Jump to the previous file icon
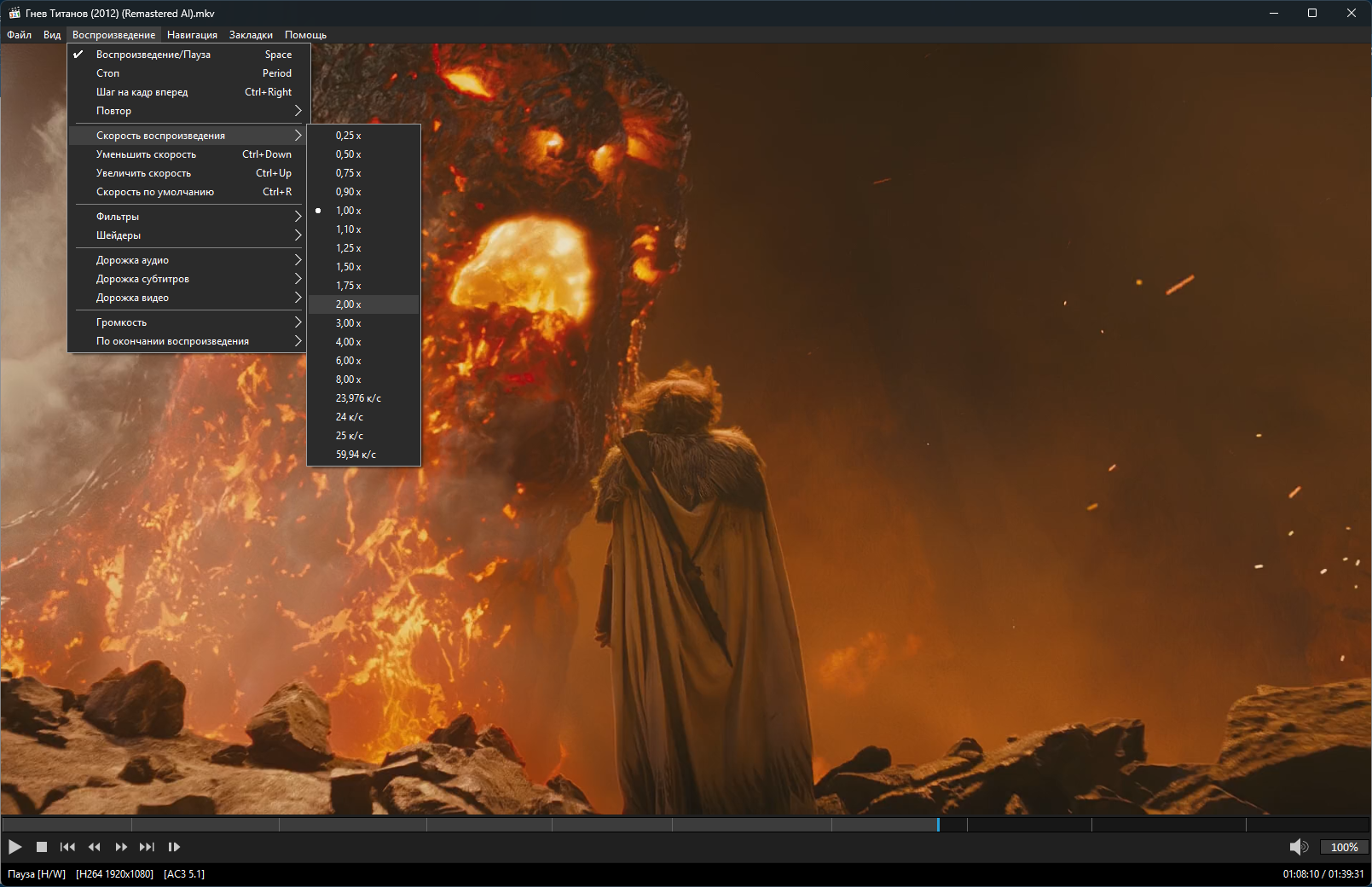Viewport: 1372px width, 887px height. coord(67,847)
